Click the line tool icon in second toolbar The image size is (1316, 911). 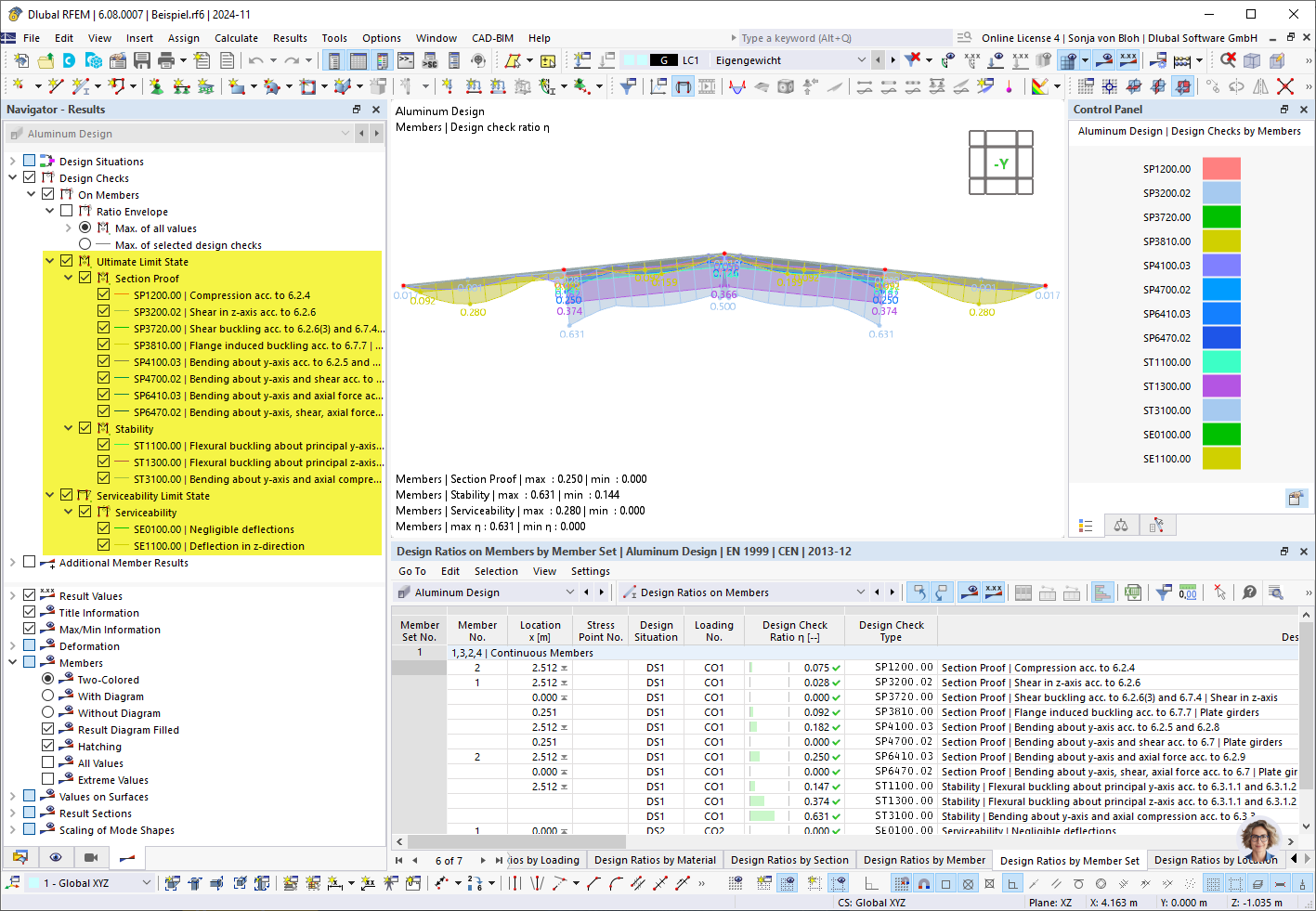(x=56, y=86)
